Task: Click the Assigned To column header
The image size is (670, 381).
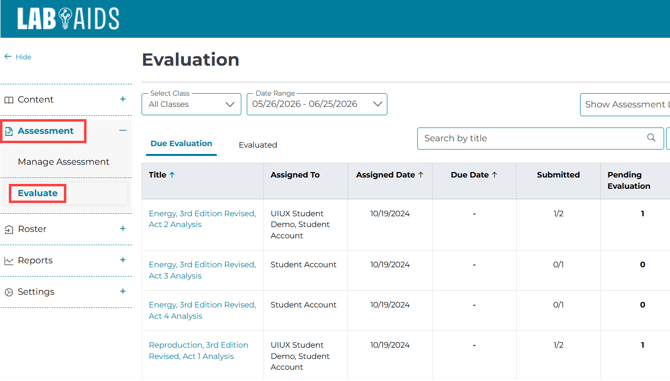Action: (x=295, y=175)
